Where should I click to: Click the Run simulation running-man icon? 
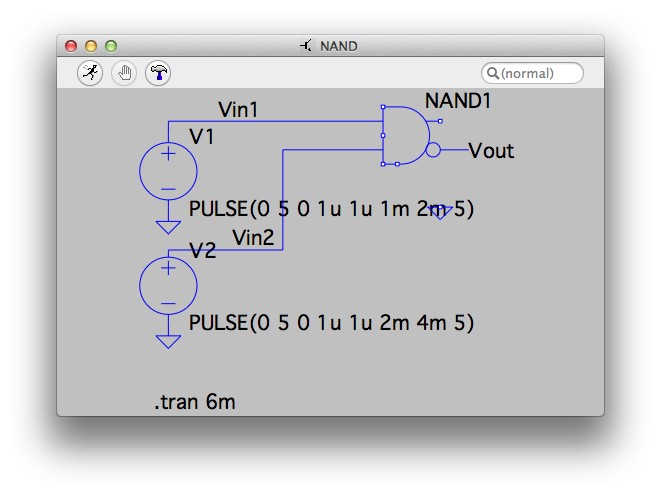click(90, 72)
